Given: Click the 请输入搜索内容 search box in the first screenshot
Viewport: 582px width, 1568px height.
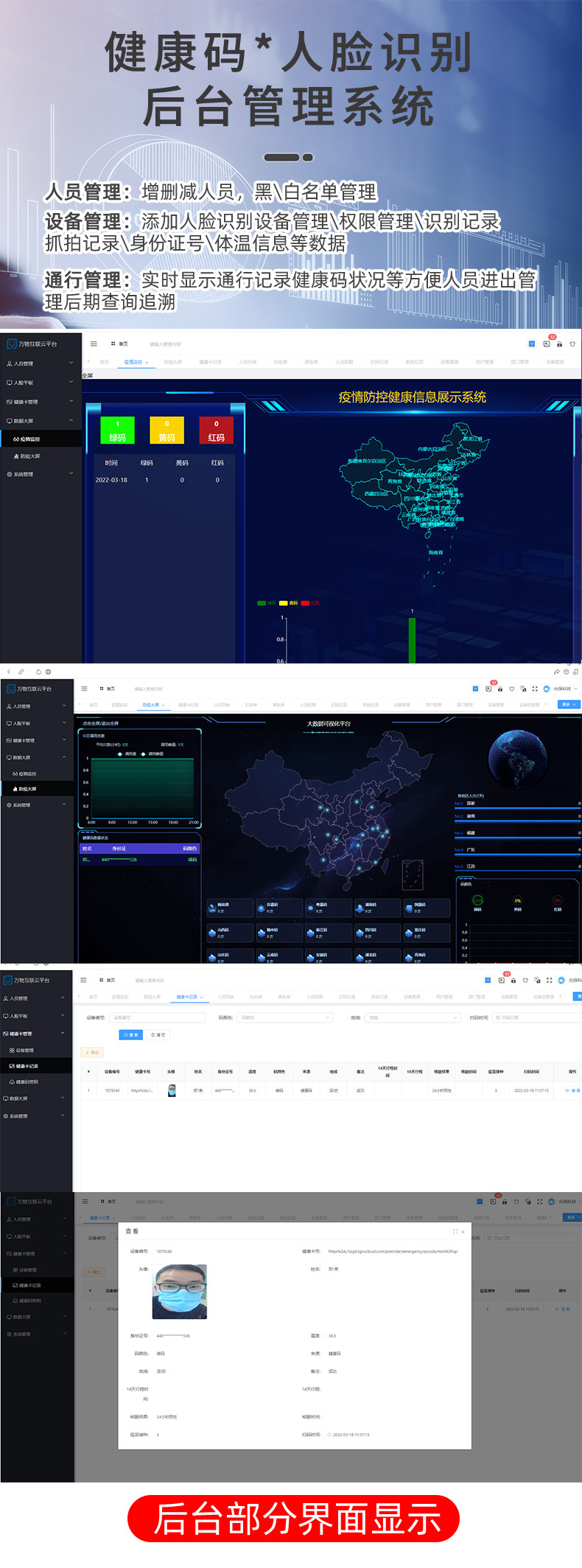Looking at the screenshot, I should 166,344.
